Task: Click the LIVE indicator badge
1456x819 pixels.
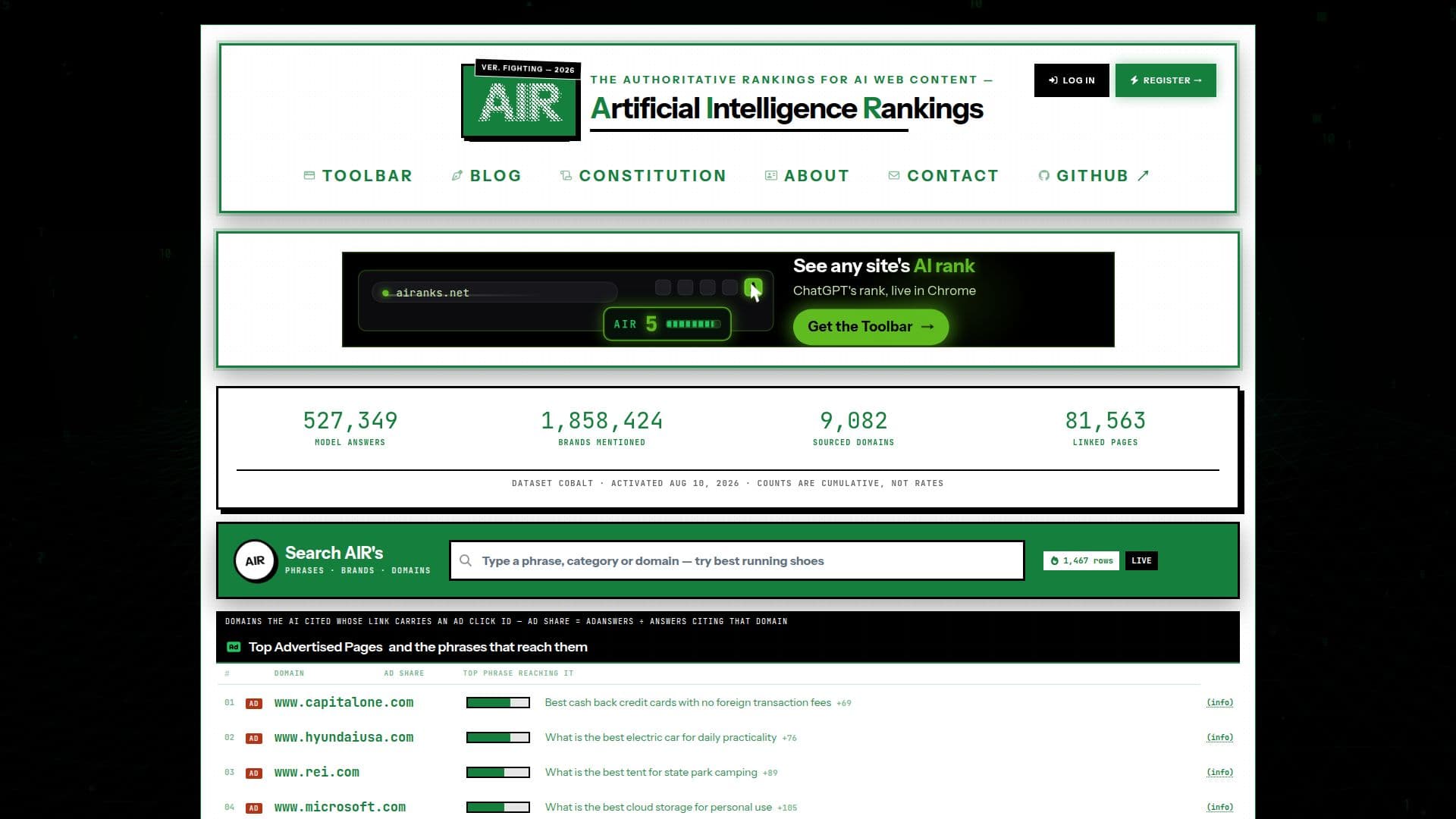Action: coord(1141,561)
